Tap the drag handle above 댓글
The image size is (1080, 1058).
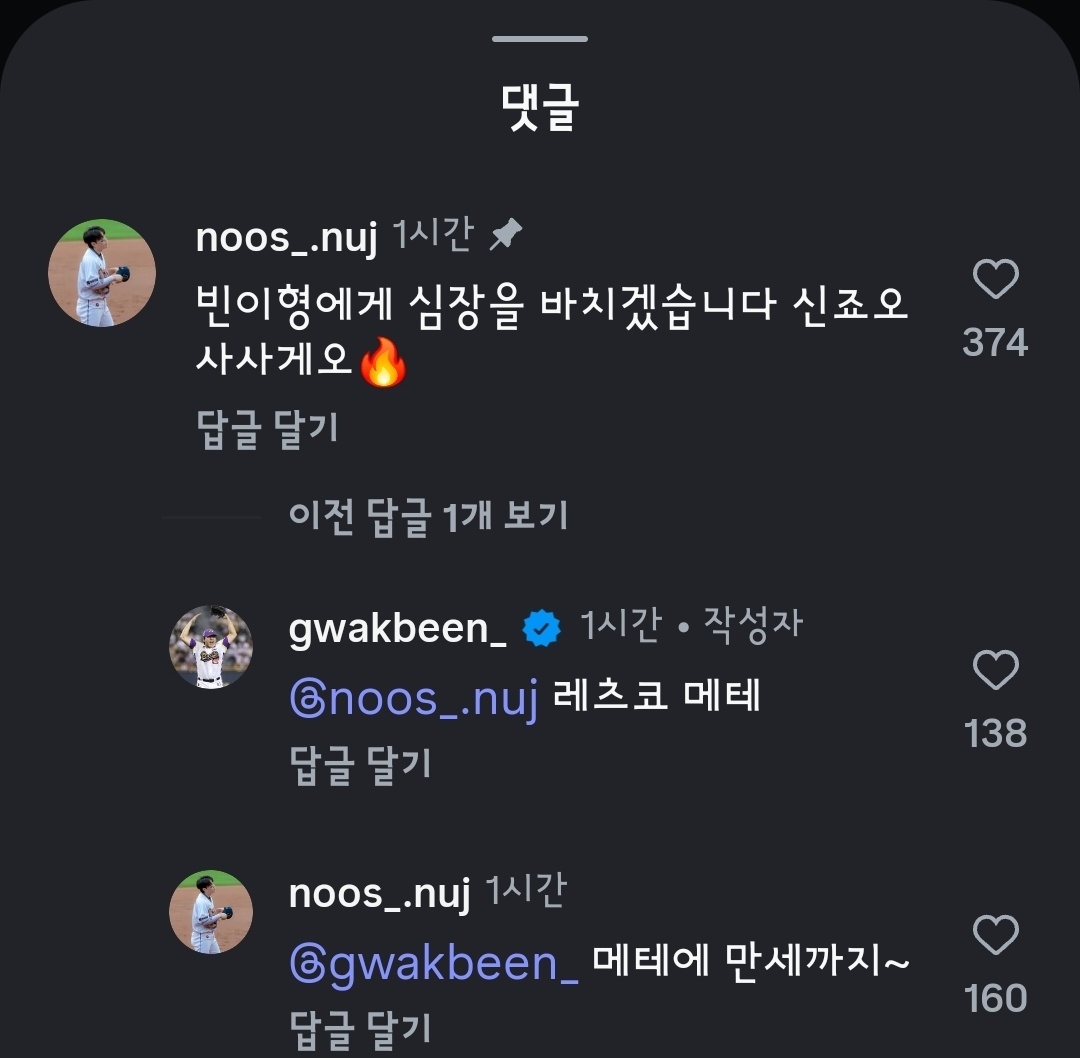540,39
